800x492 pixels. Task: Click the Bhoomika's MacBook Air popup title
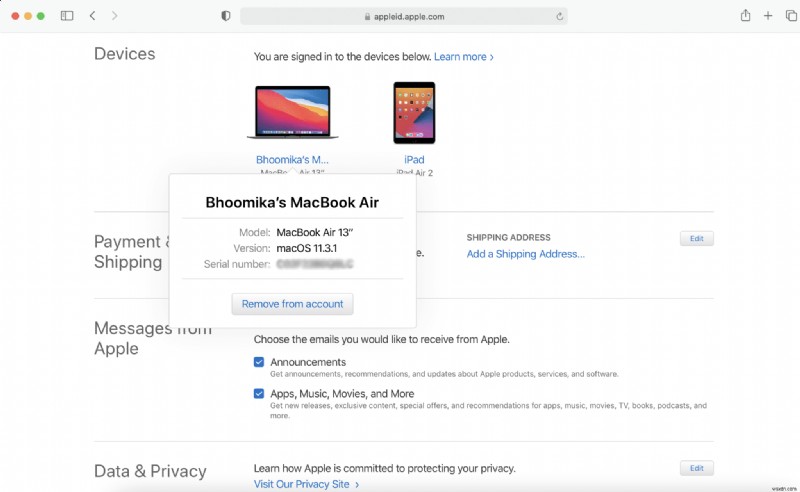pos(292,203)
